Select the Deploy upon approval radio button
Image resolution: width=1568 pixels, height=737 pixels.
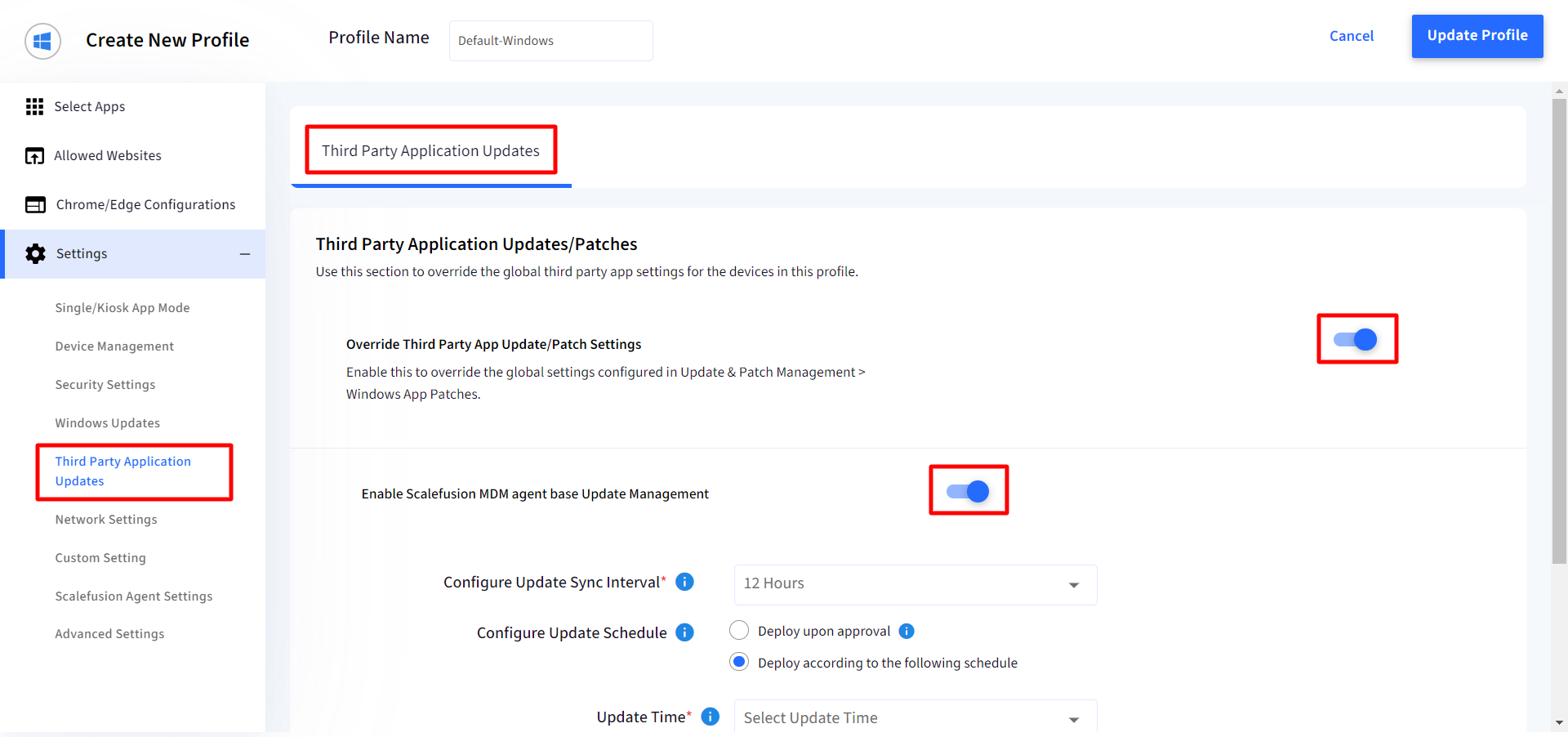(x=739, y=630)
